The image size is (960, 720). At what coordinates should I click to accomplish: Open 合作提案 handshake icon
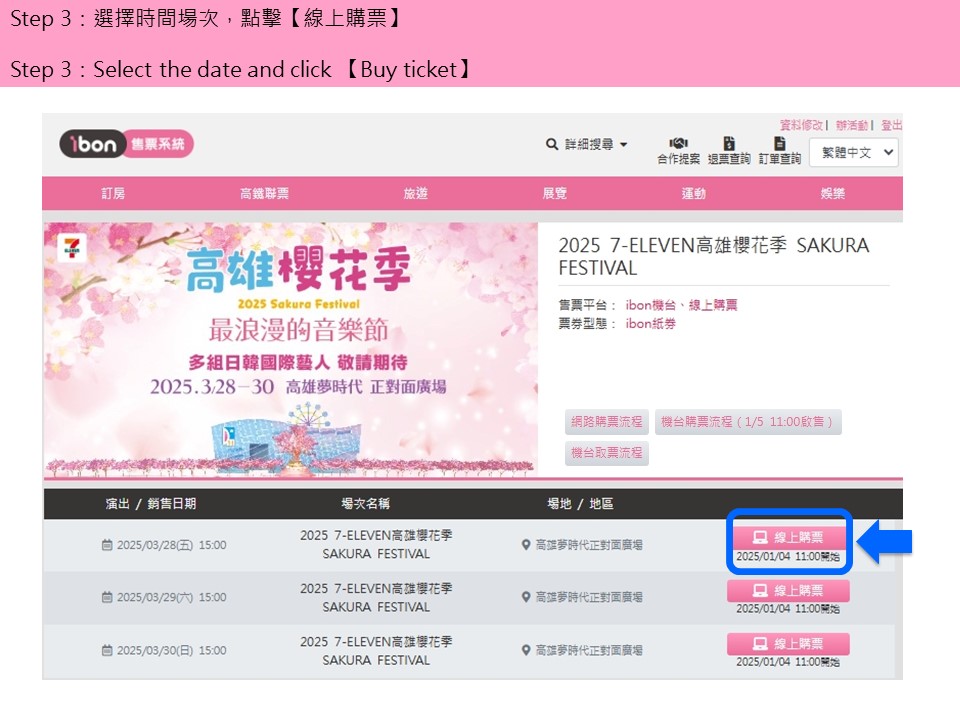pyautogui.click(x=678, y=143)
